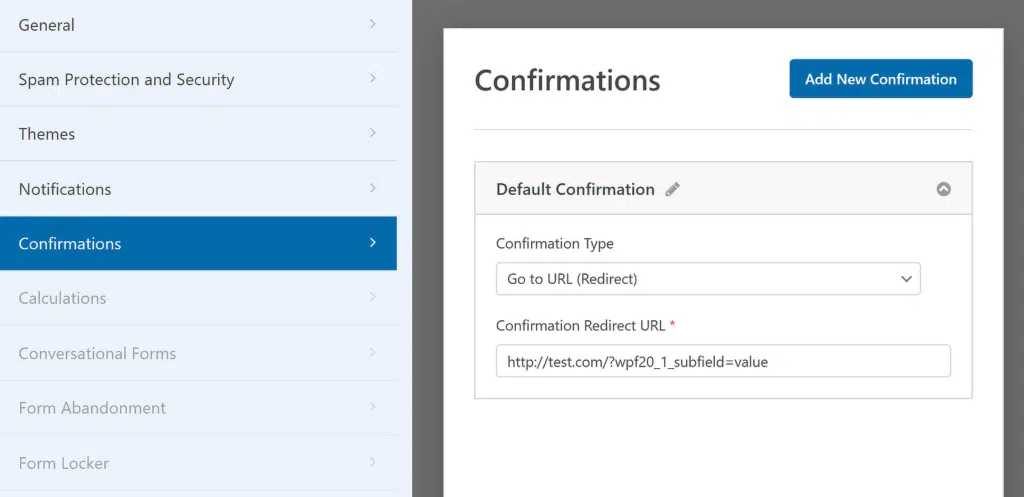1024x497 pixels.
Task: Open the Confirmation Type dropdown
Action: (x=708, y=279)
